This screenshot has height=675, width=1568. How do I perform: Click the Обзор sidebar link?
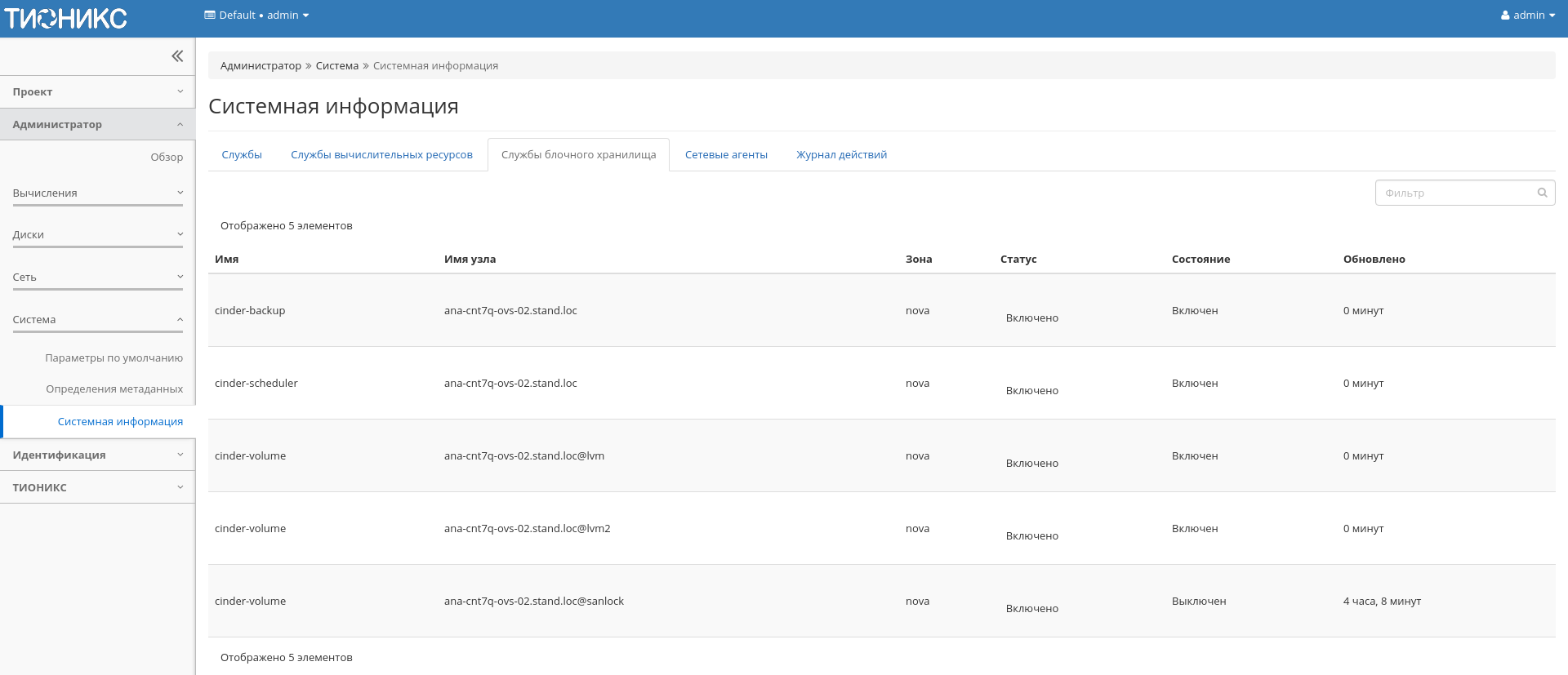click(x=167, y=158)
